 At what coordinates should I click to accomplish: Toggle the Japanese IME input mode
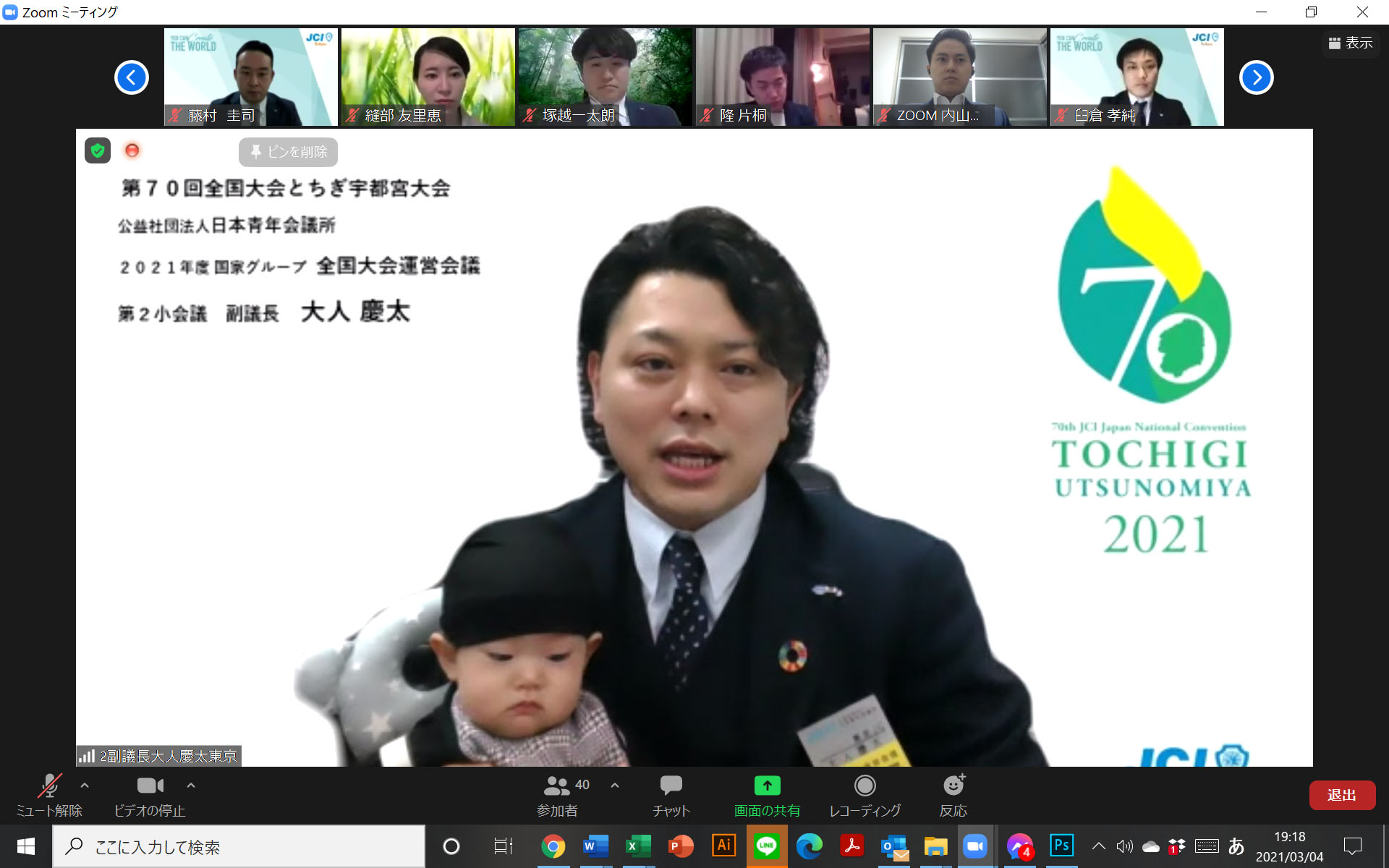(1236, 846)
